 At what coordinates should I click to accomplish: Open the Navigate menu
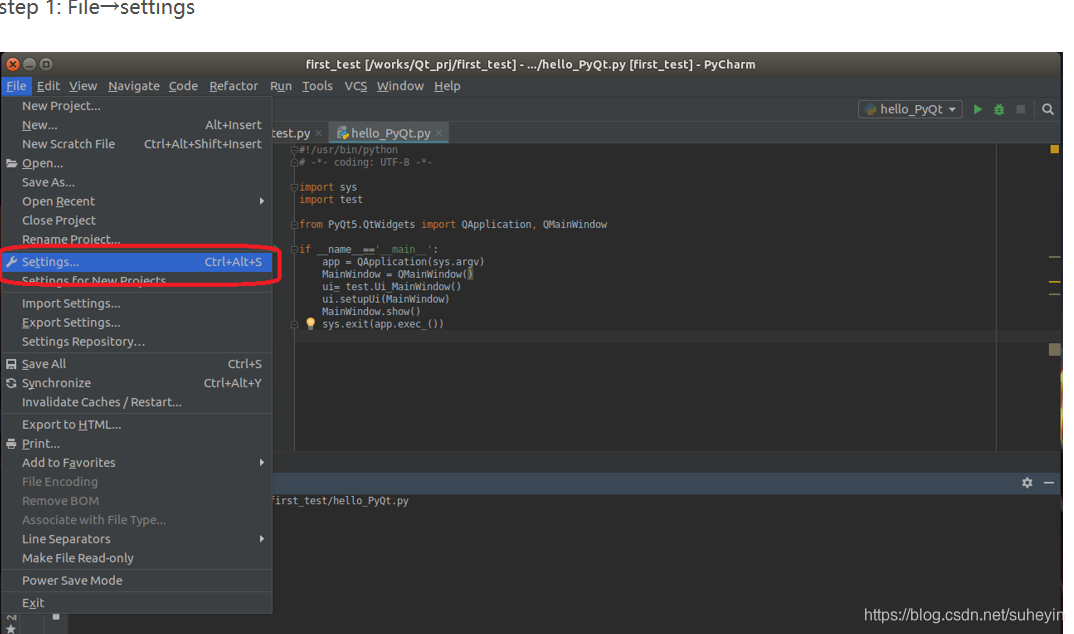coord(134,86)
